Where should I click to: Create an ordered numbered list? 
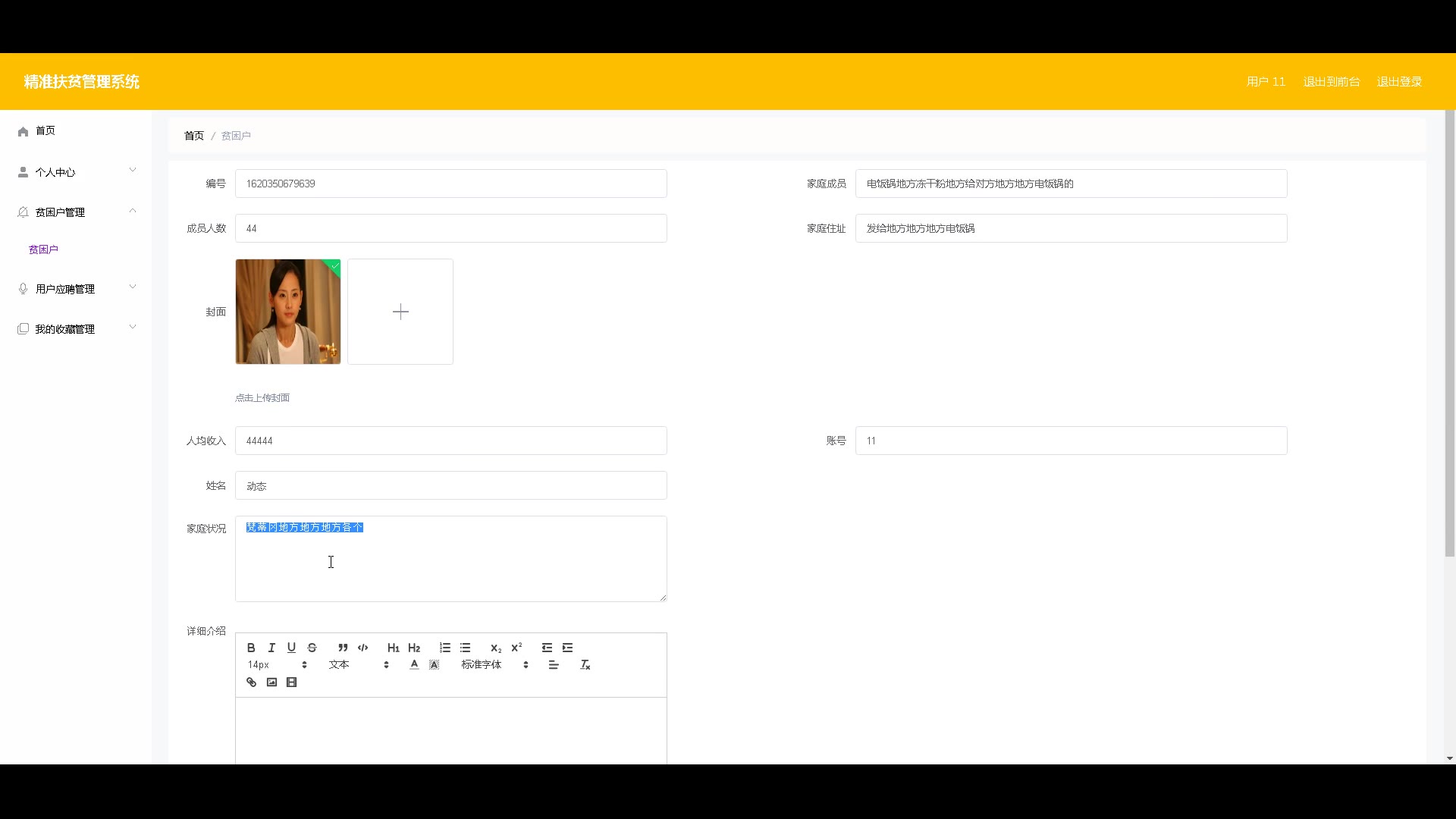445,648
